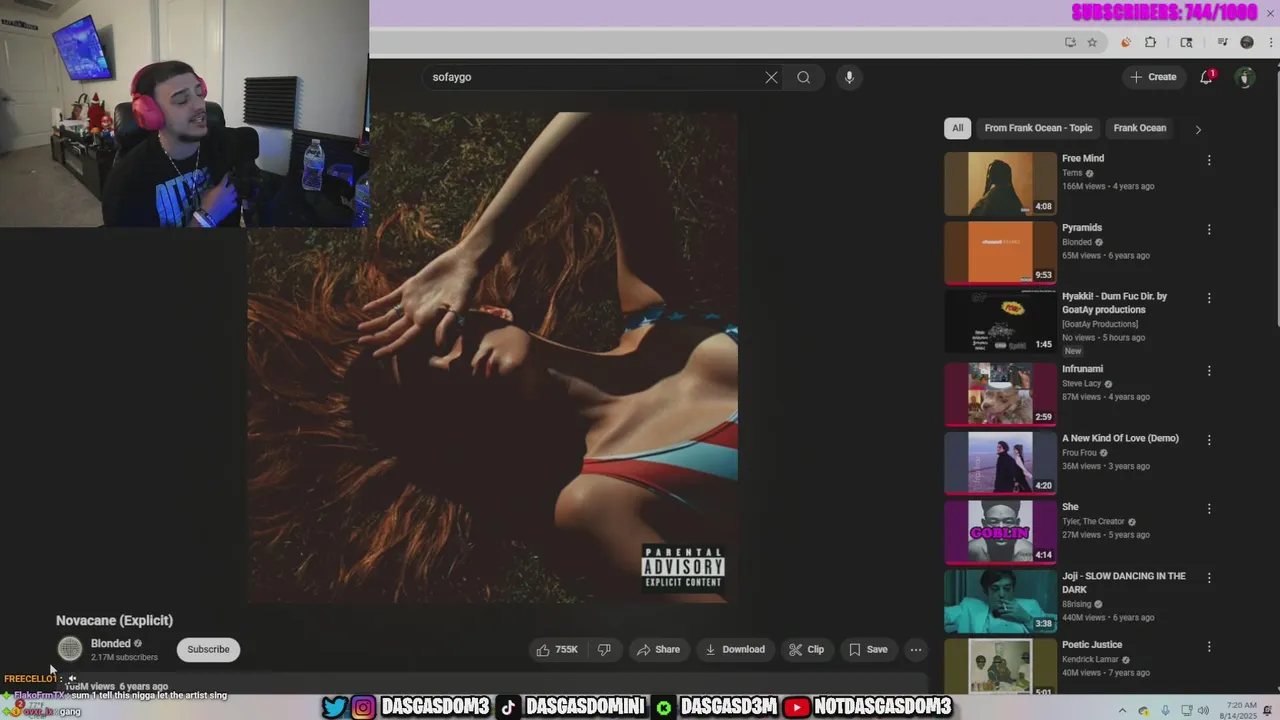The height and width of the screenshot is (720, 1280).
Task: Open the browser Extensions puzzle icon
Action: coord(1150,42)
